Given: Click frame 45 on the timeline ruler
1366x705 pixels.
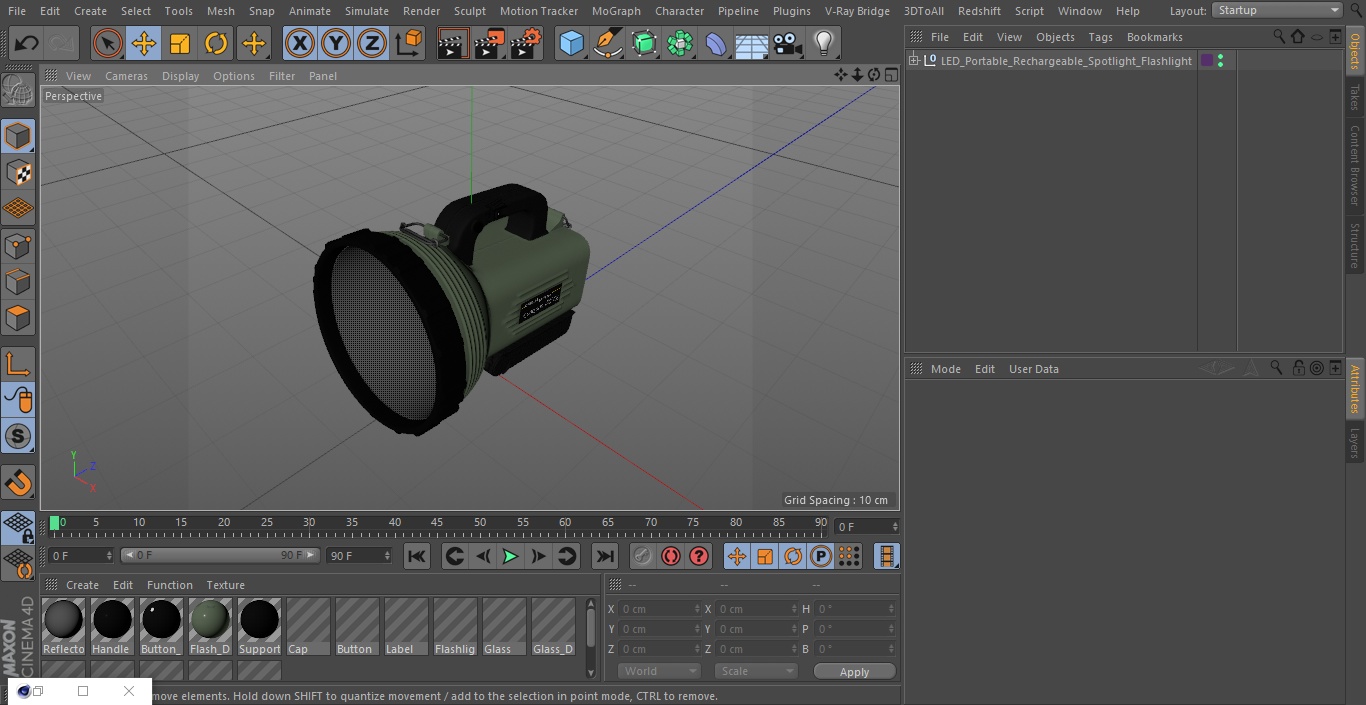Looking at the screenshot, I should (437, 523).
